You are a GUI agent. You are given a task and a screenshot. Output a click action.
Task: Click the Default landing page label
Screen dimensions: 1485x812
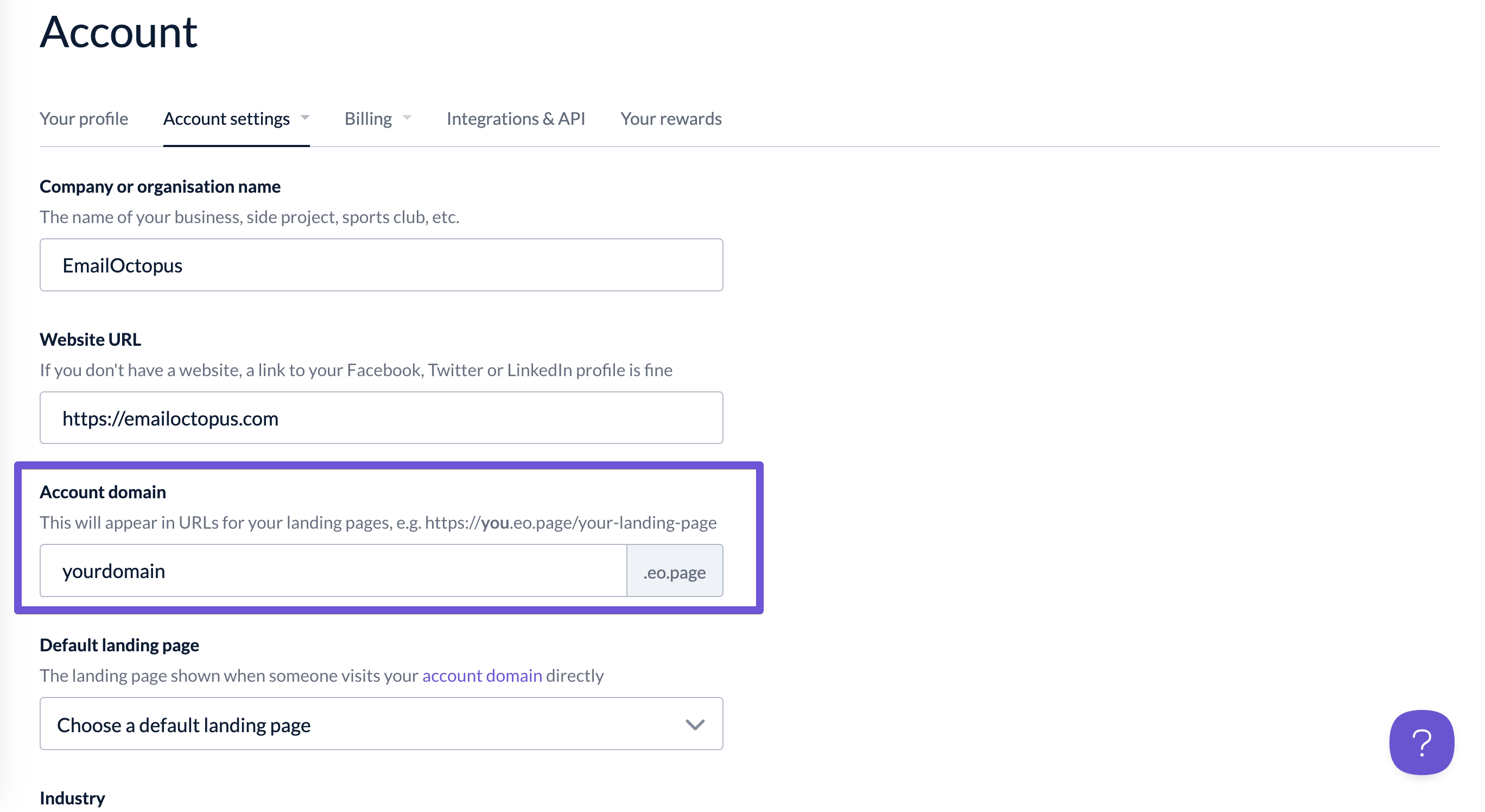119,644
